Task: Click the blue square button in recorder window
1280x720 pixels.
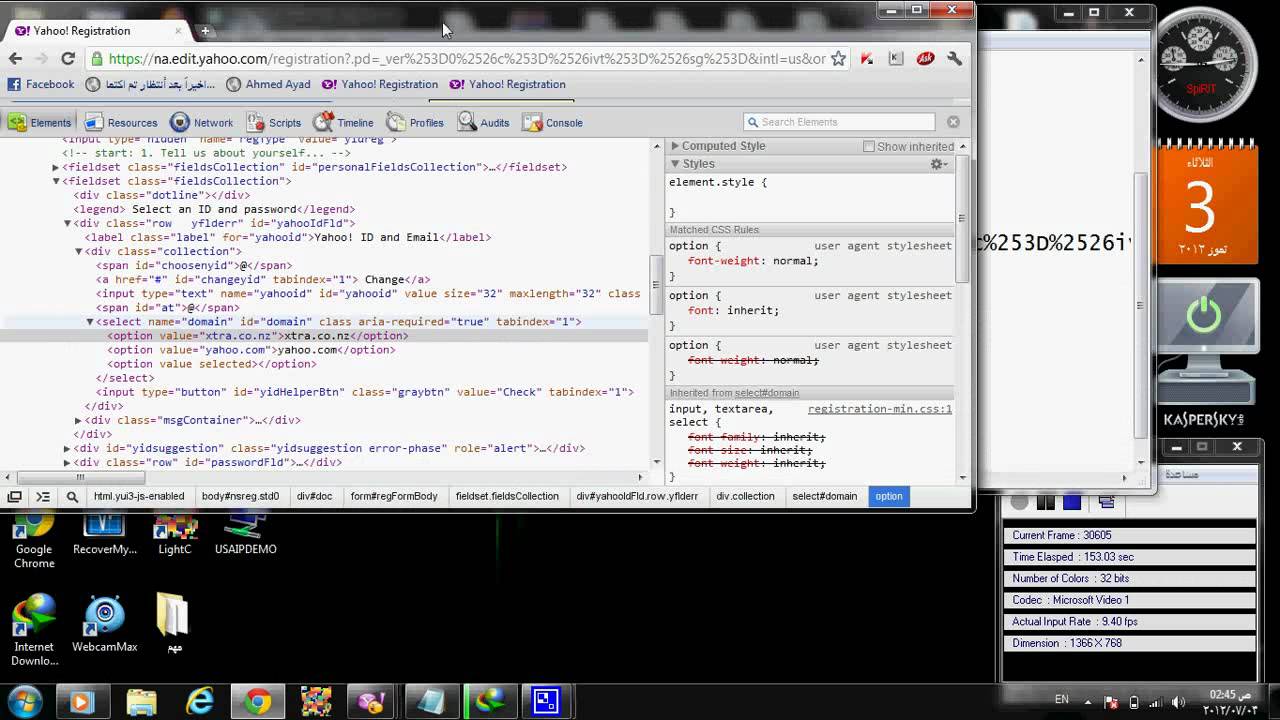Action: pyautogui.click(x=1072, y=502)
